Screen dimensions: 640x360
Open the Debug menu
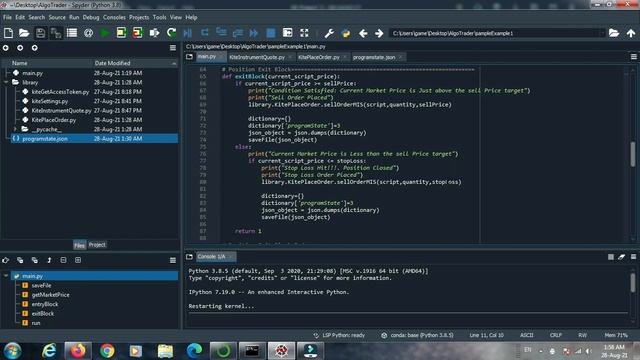tap(91, 17)
